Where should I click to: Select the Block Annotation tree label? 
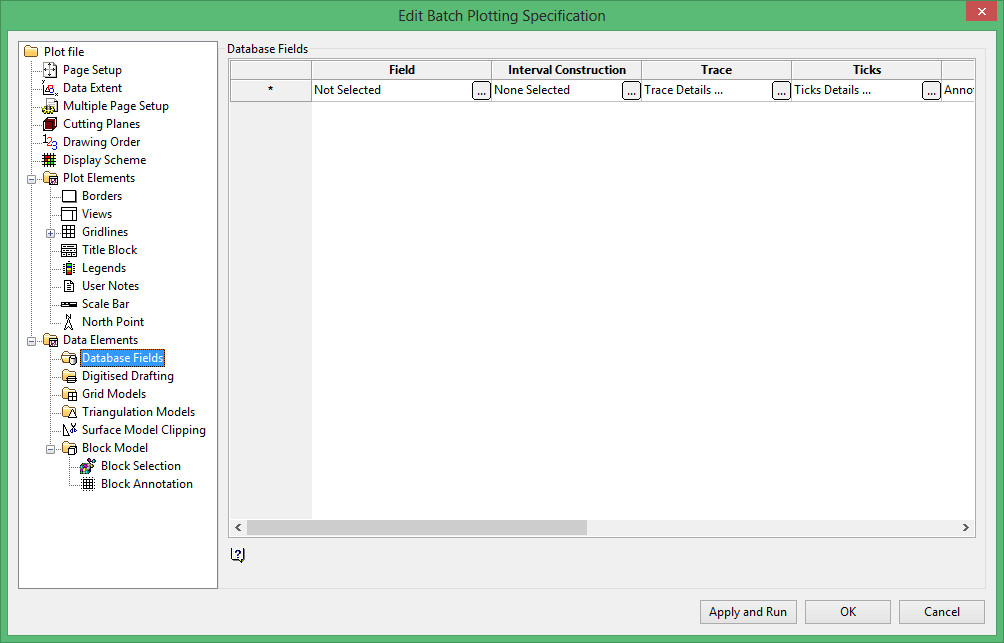coord(147,484)
